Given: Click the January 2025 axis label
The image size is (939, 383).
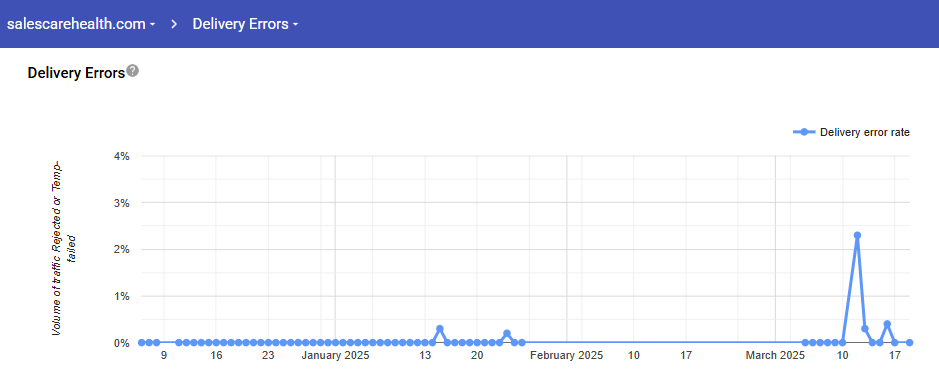Looking at the screenshot, I should coord(335,355).
